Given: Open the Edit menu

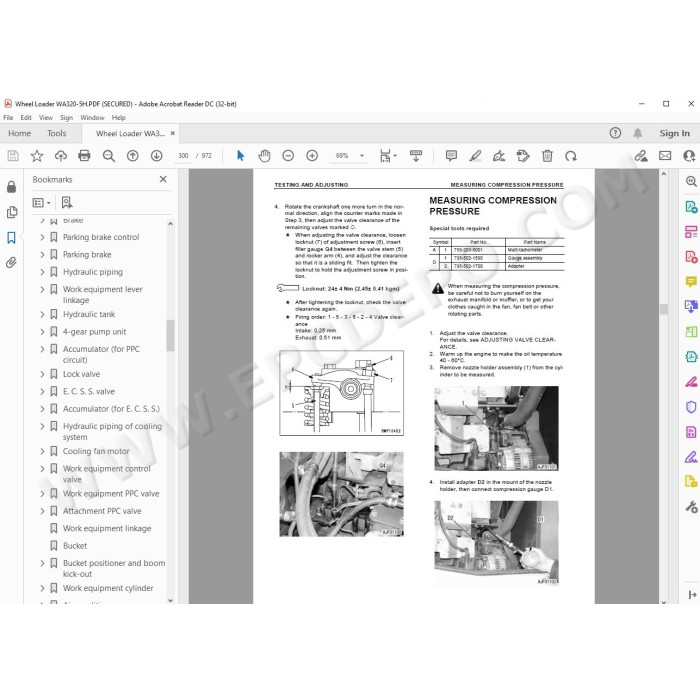Looking at the screenshot, I should coord(26,118).
